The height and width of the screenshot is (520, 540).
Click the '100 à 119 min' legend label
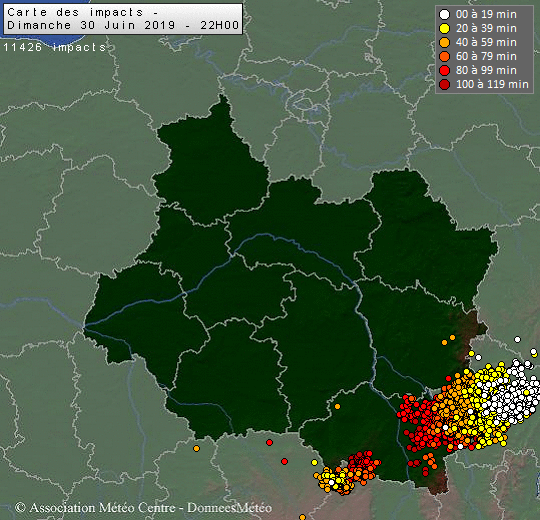tap(492, 84)
